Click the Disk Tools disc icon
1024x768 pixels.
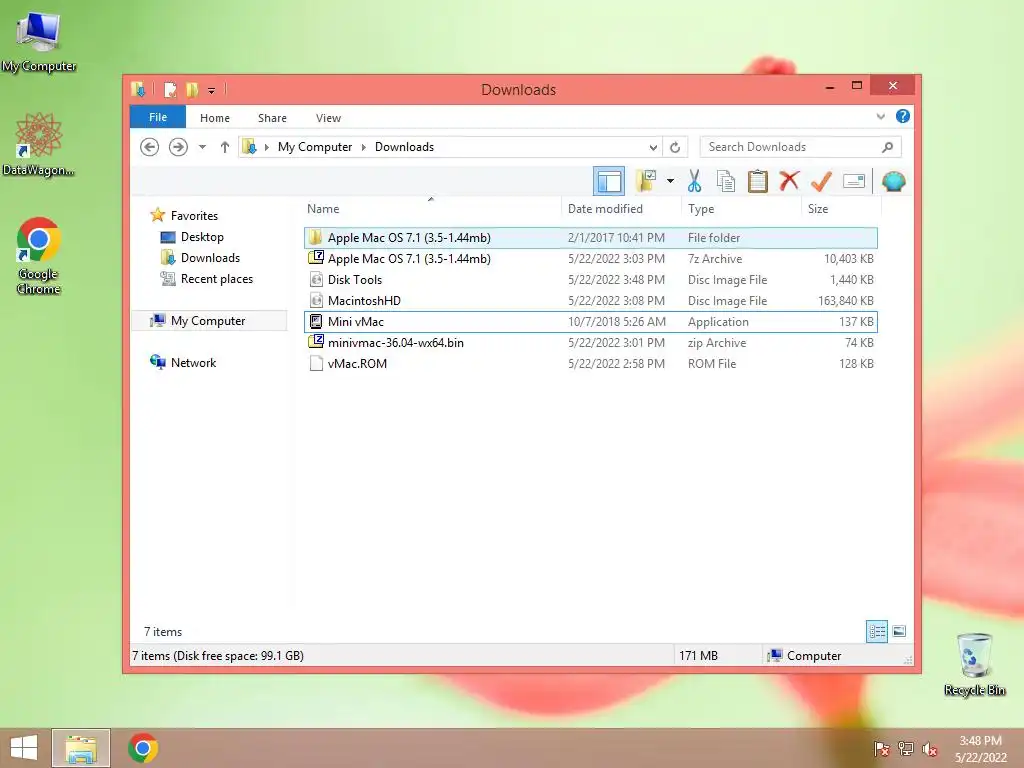[x=316, y=280]
